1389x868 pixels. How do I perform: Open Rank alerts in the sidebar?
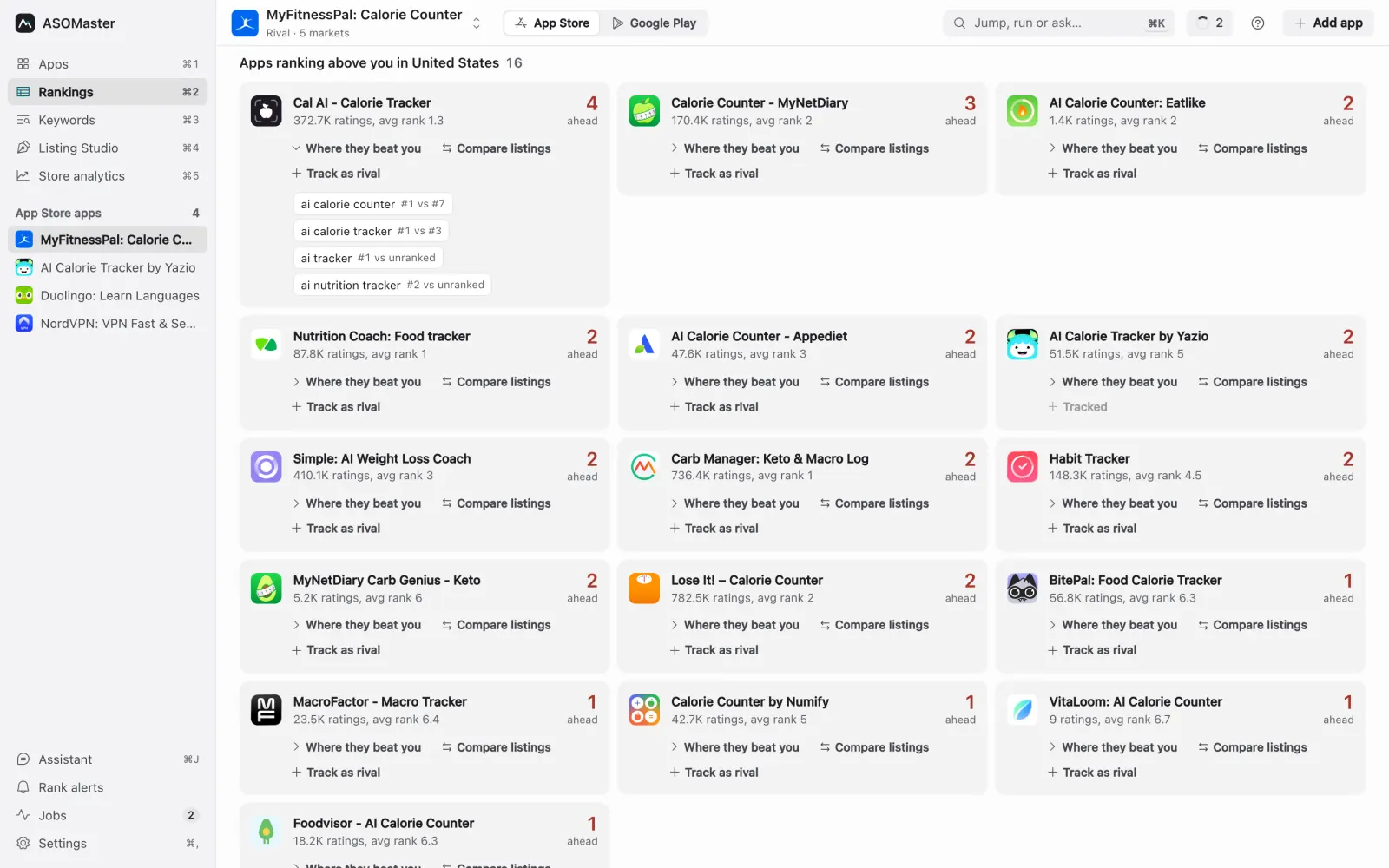pos(108,787)
